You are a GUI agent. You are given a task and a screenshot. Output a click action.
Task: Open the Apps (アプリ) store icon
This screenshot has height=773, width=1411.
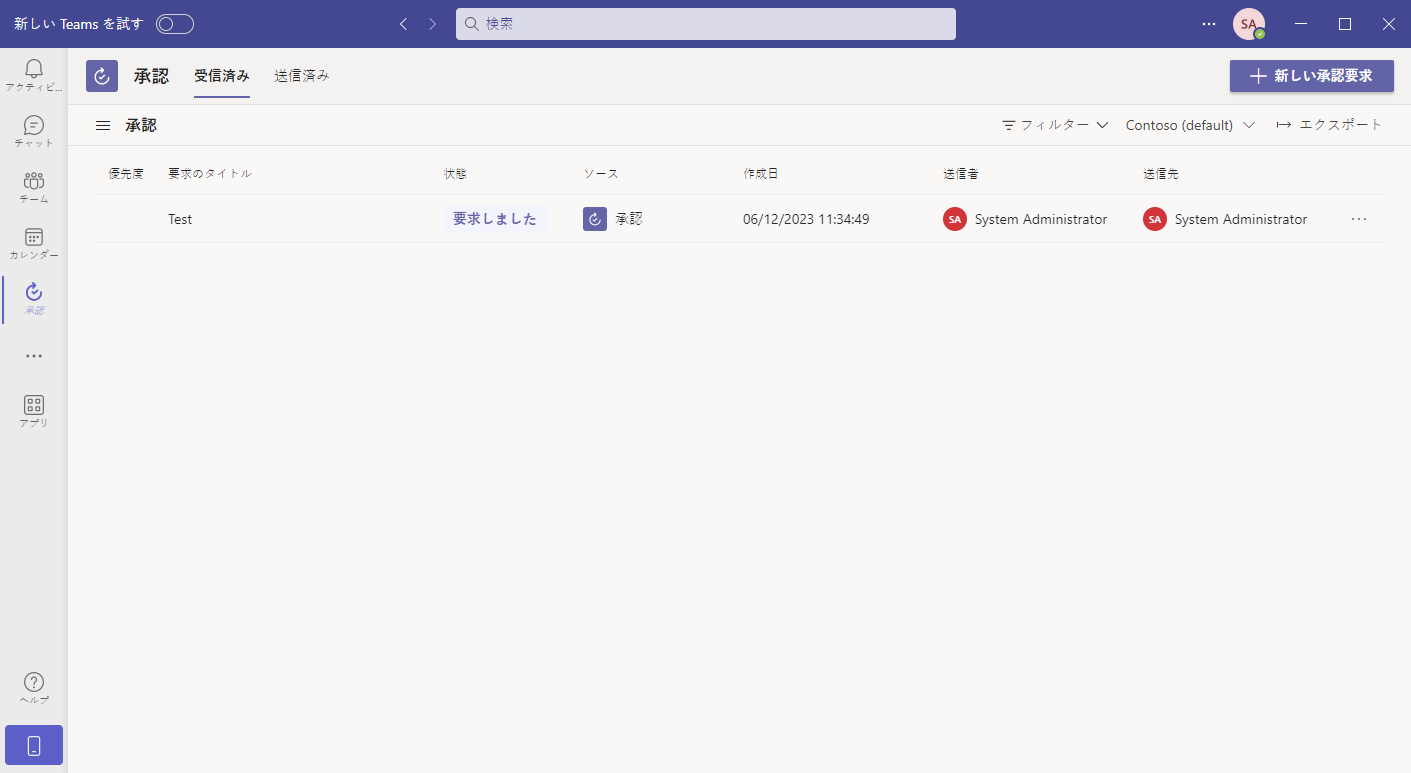[x=34, y=411]
